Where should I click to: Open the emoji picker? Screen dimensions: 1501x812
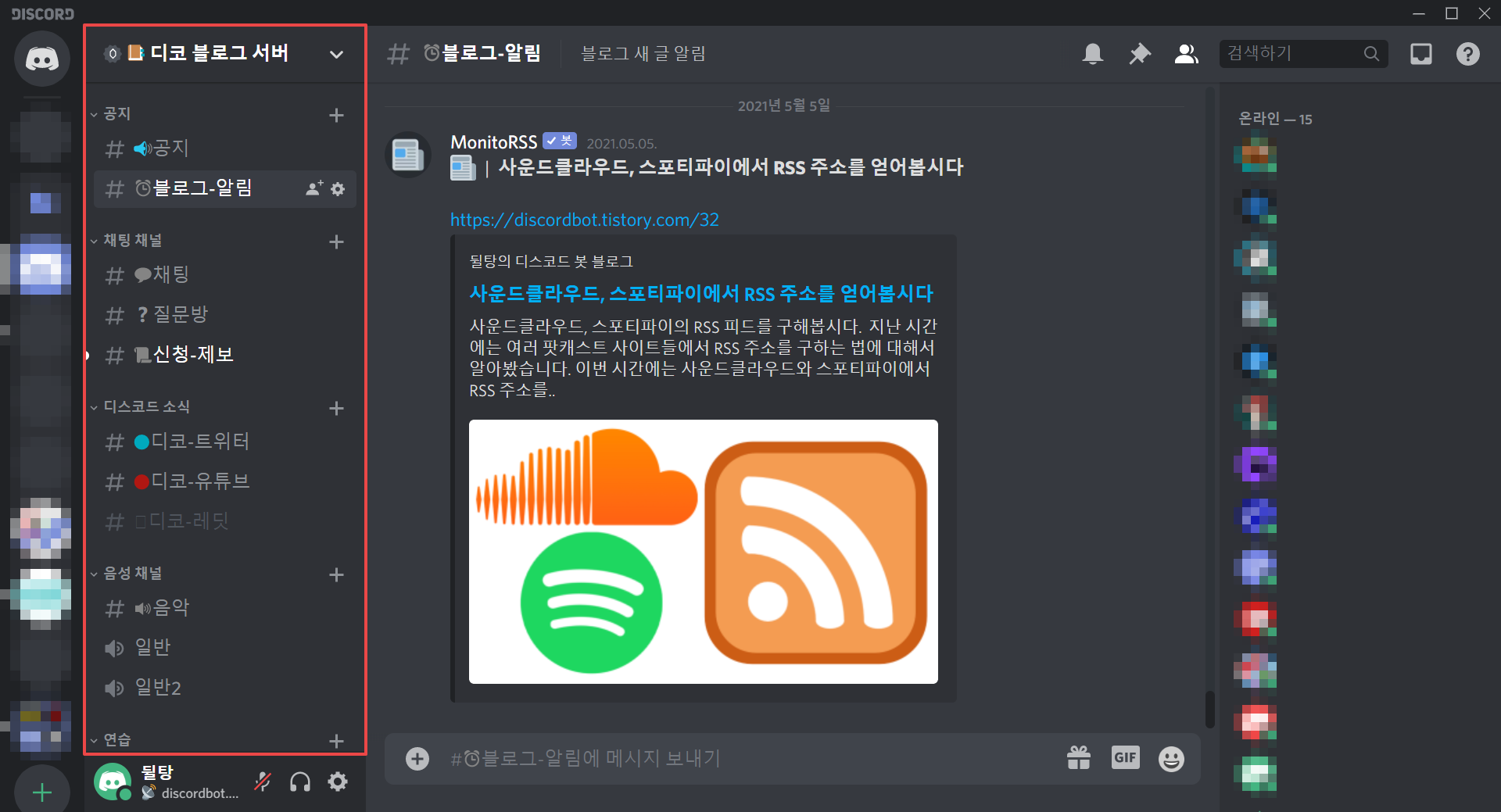(x=1171, y=759)
